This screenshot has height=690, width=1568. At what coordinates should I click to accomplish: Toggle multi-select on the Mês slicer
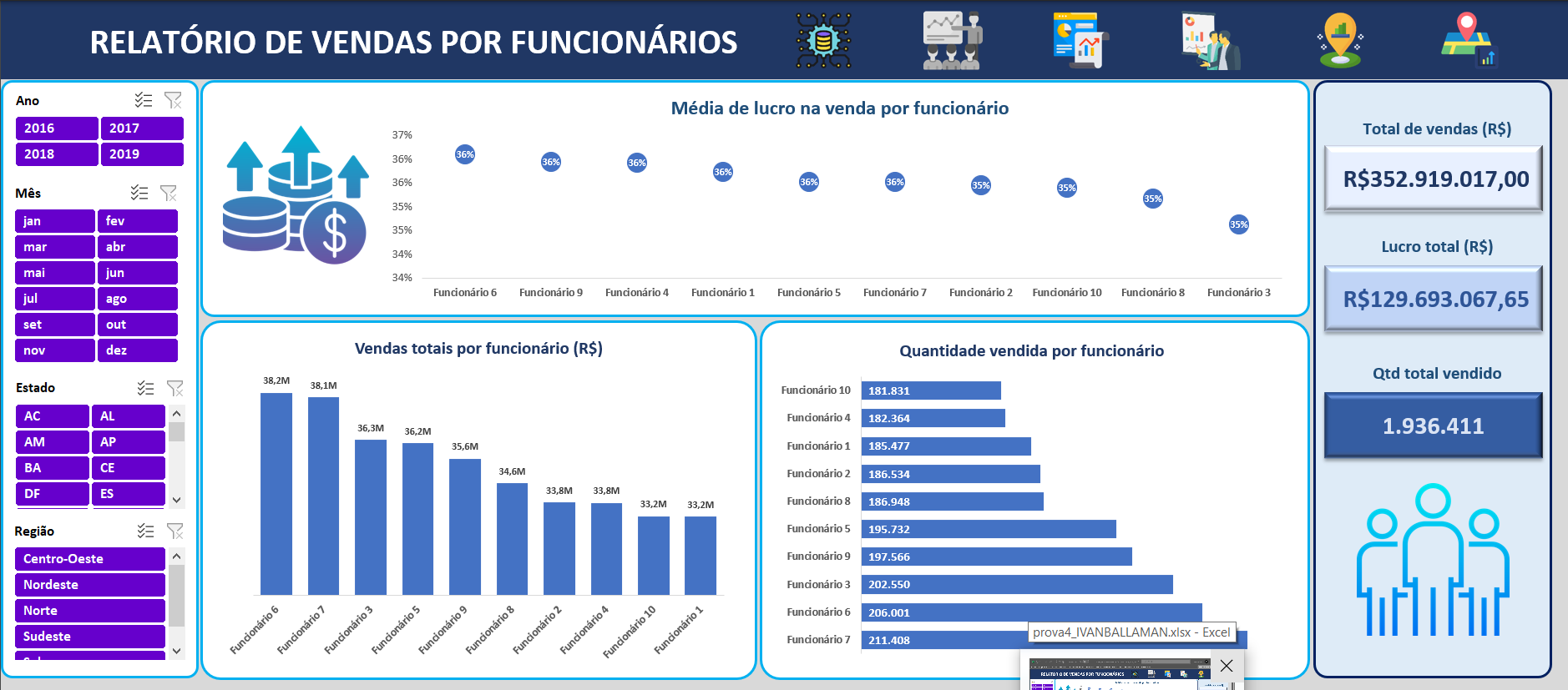click(139, 194)
